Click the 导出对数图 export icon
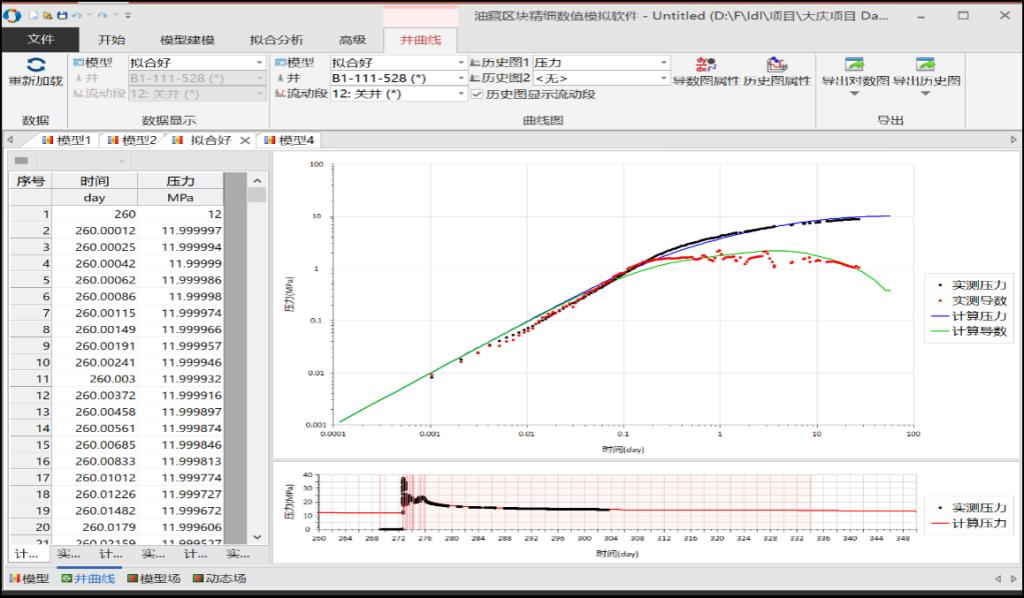 854,66
